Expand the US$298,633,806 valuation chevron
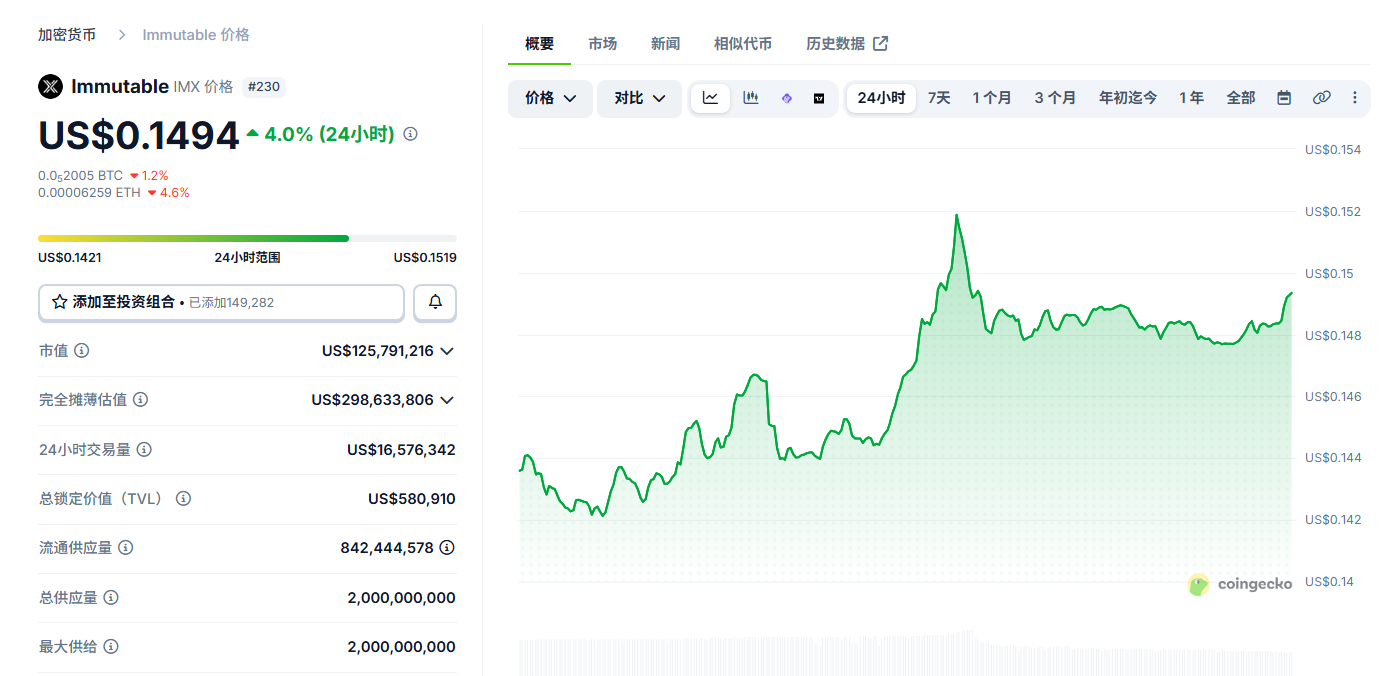This screenshot has height=676, width=1391. [x=447, y=400]
